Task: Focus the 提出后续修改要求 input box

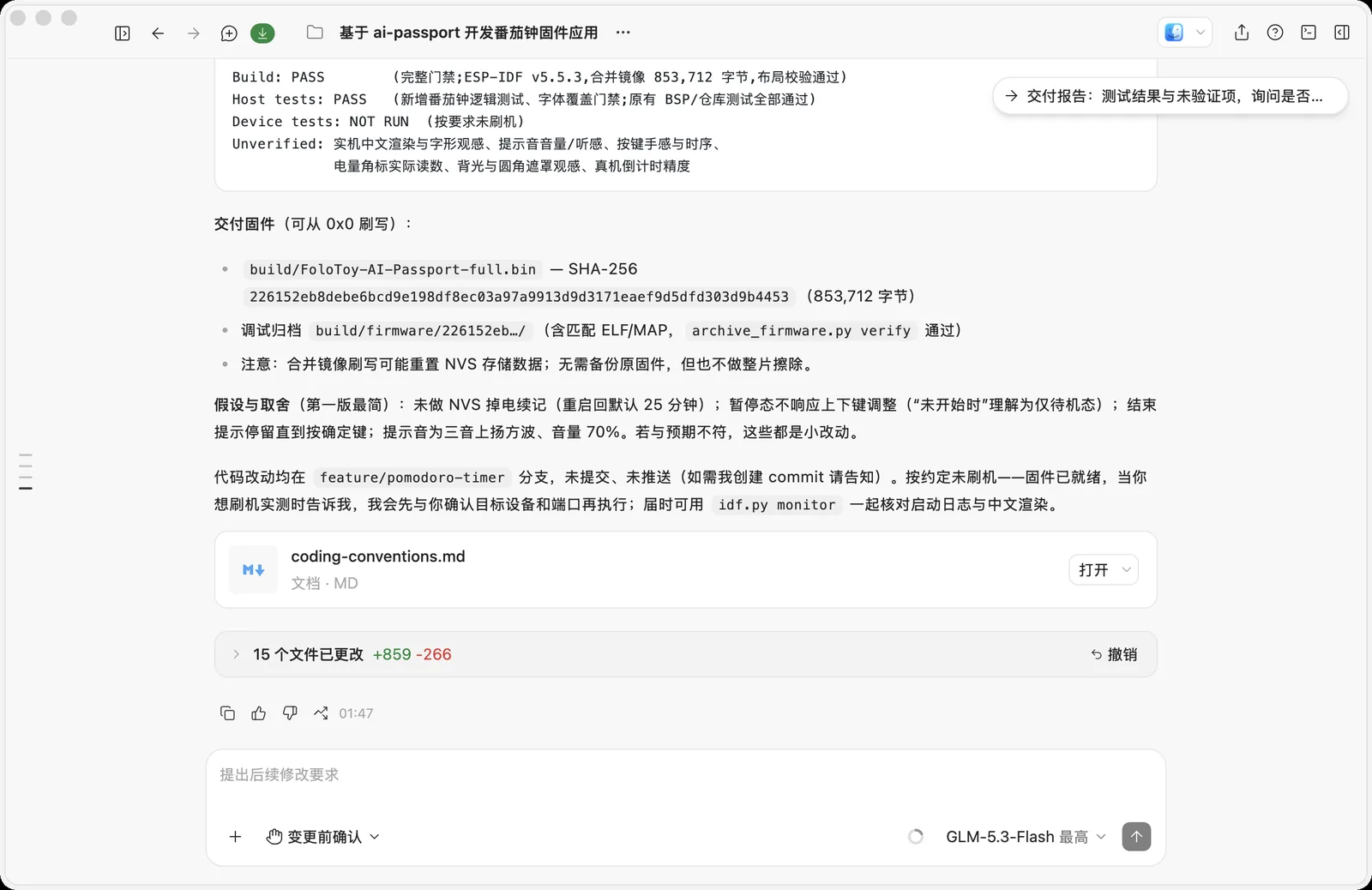Action: pyautogui.click(x=685, y=775)
